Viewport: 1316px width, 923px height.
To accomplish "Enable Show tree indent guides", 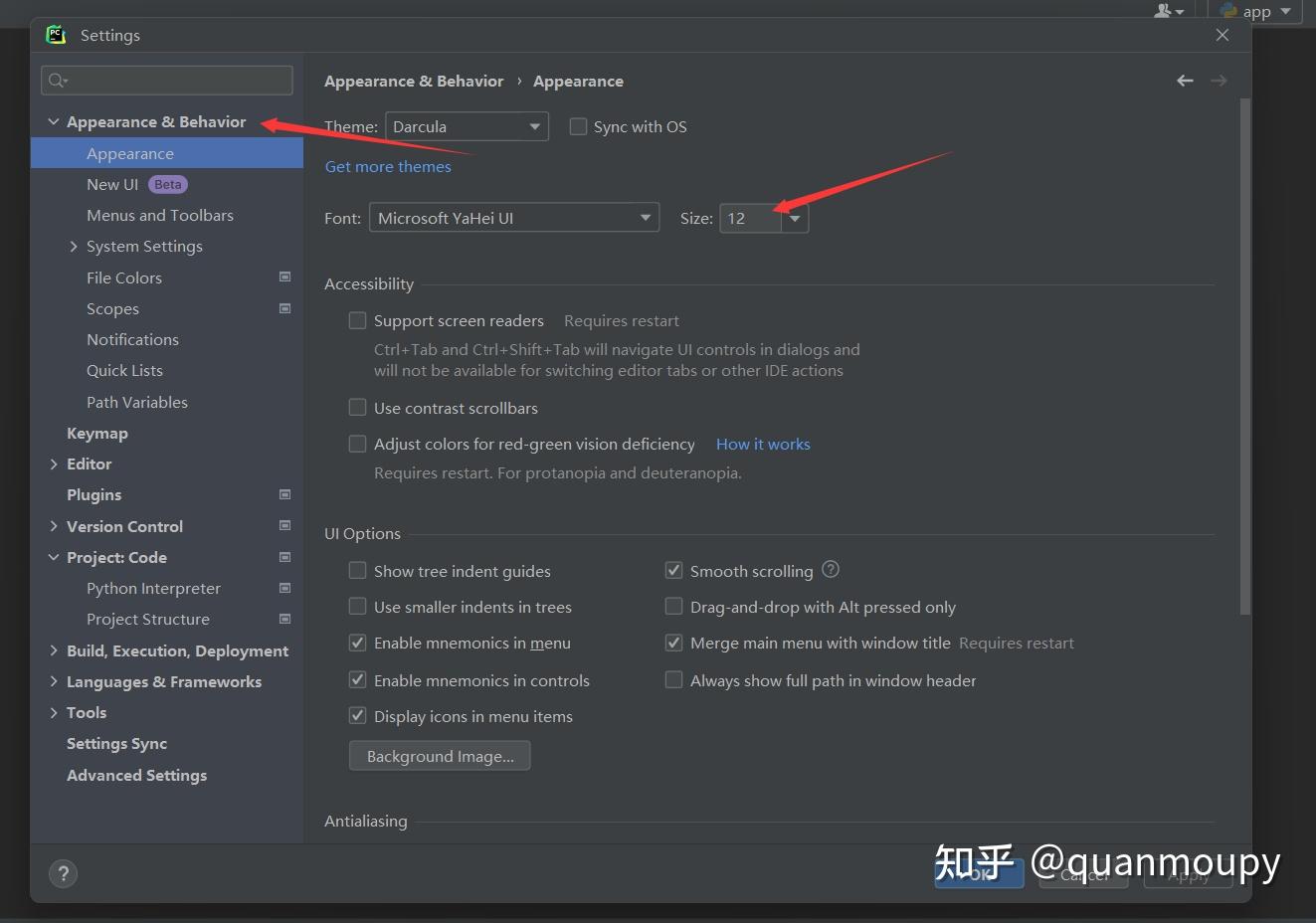I will 357,570.
